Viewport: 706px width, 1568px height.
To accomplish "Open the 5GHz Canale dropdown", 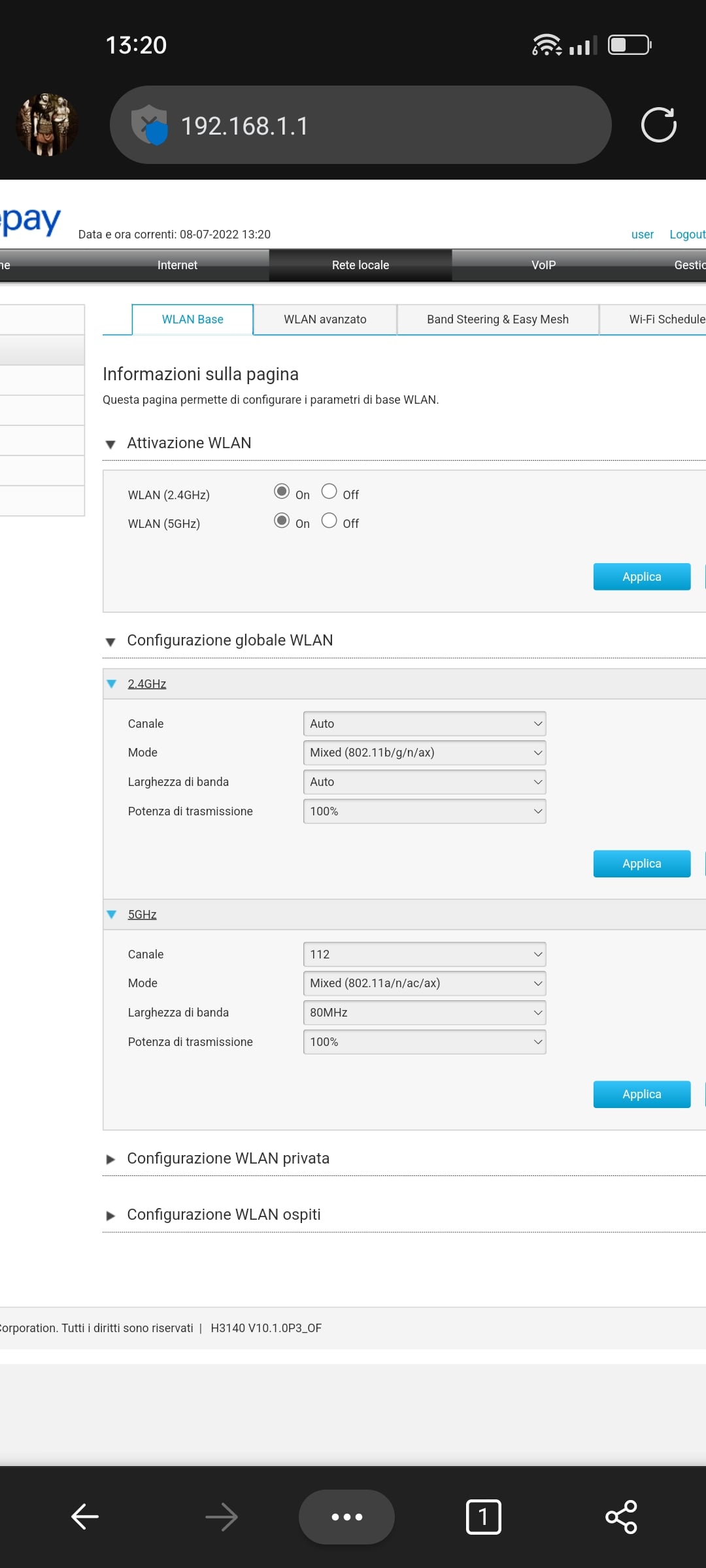I will [424, 954].
